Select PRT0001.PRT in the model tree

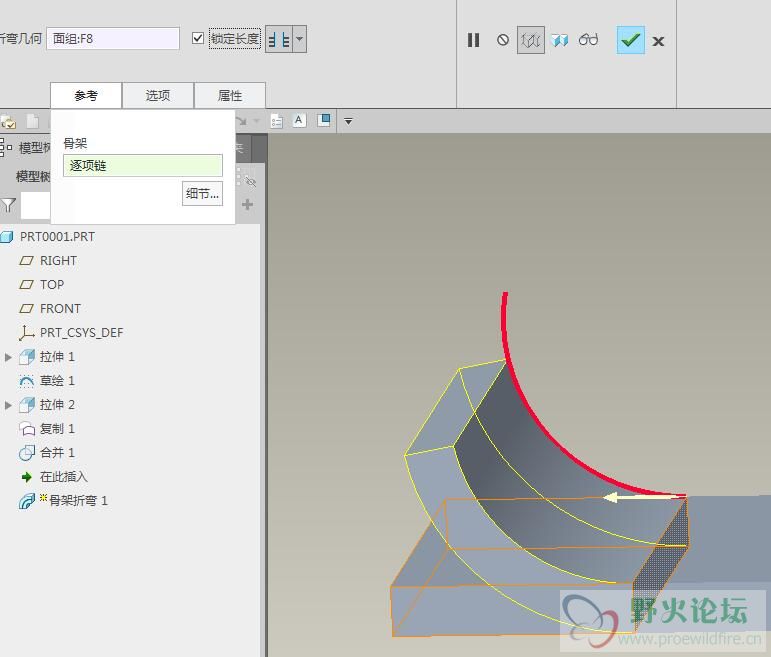tap(57, 237)
